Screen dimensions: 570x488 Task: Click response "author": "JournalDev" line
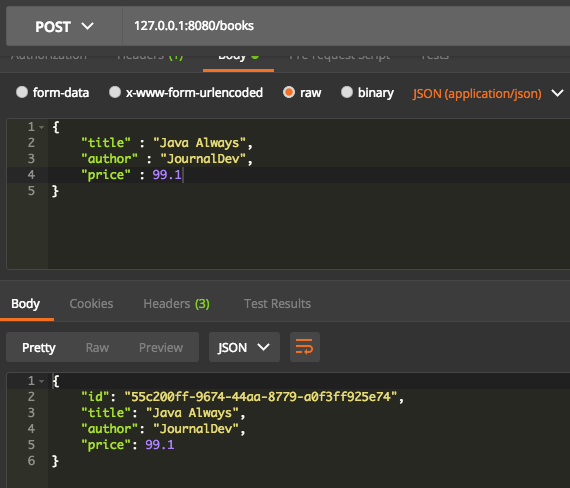point(163,429)
